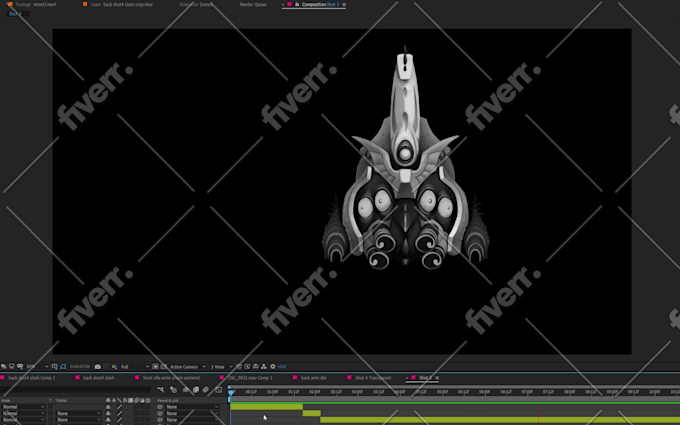
Task: Open the Comp Flowchart icon
Action: tap(264, 366)
